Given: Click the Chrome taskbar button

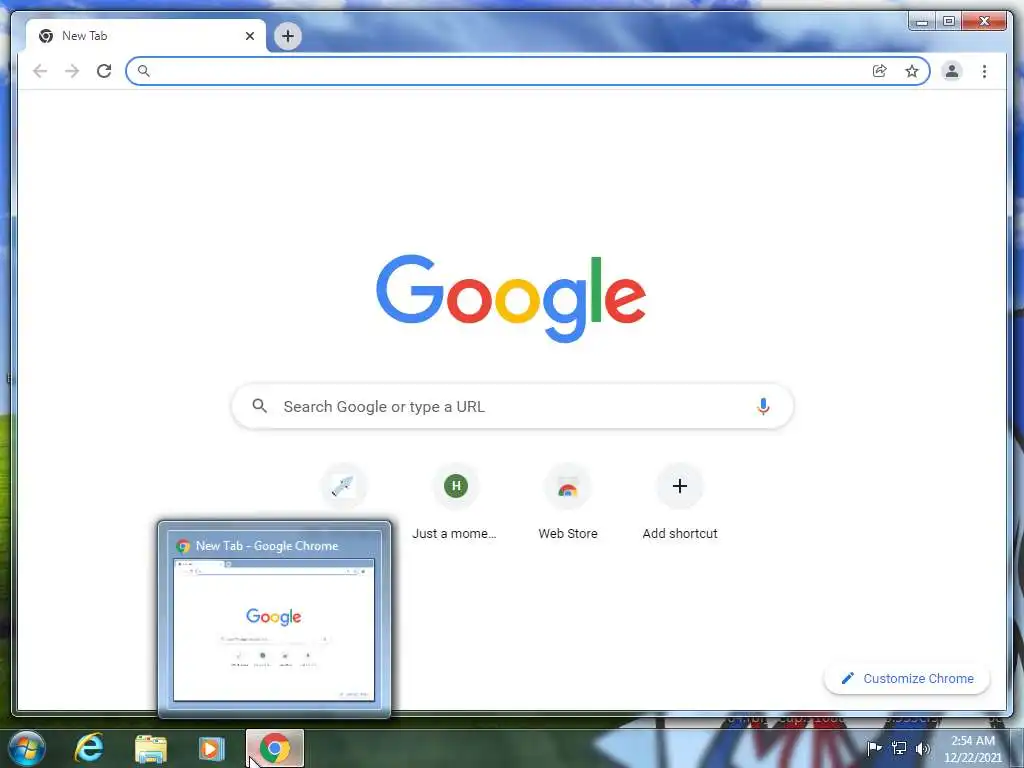Looking at the screenshot, I should click(275, 748).
